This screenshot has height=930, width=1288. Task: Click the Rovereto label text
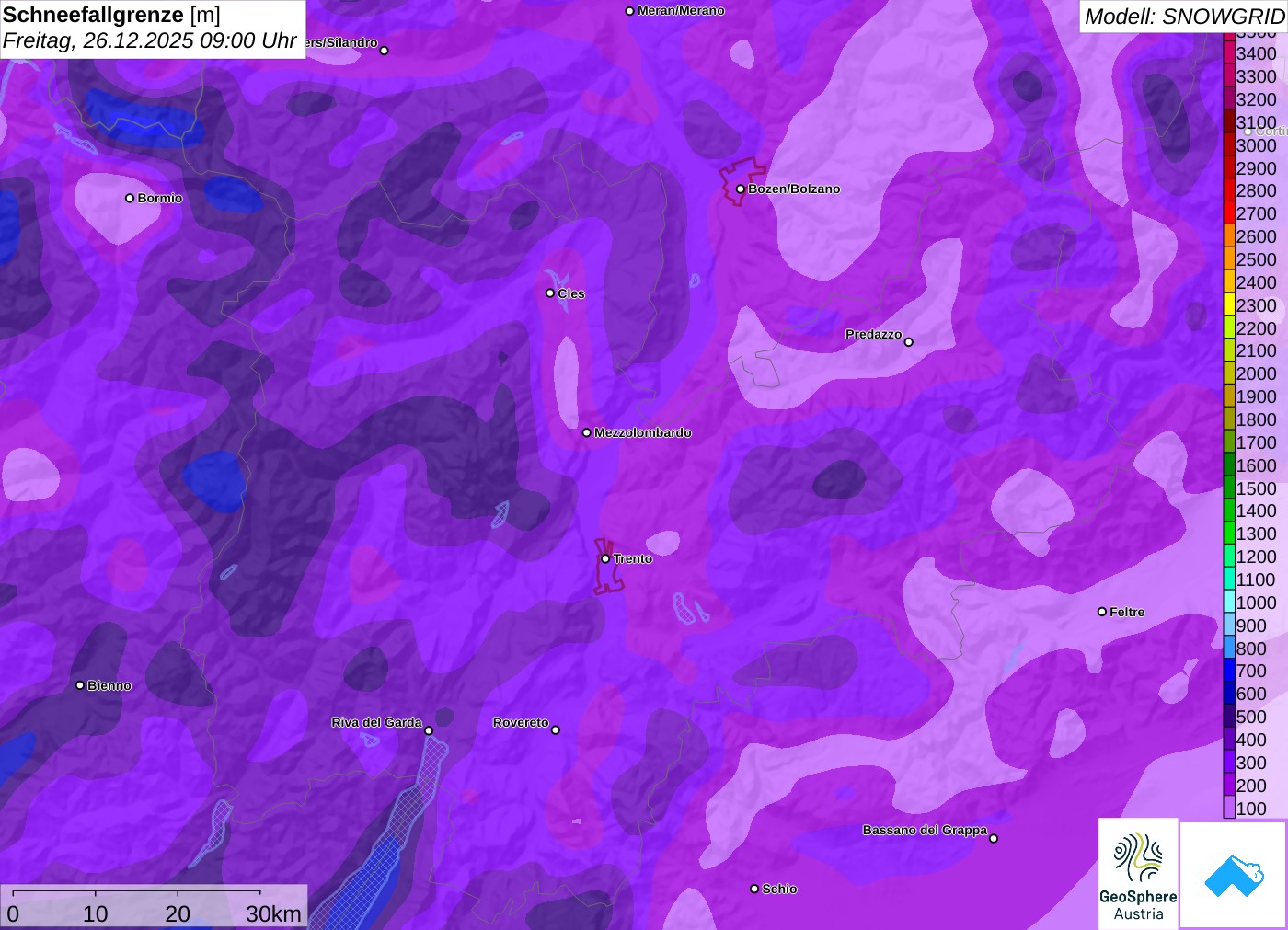pyautogui.click(x=521, y=722)
